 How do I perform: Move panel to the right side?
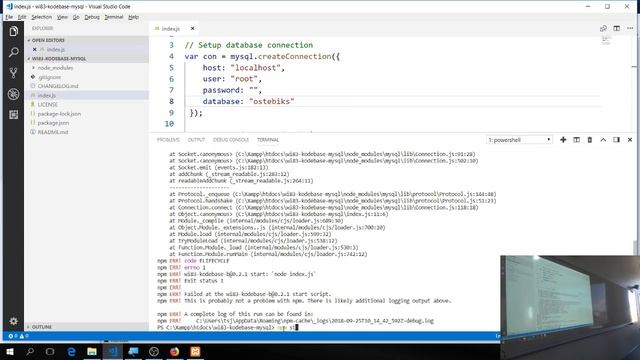[616, 140]
